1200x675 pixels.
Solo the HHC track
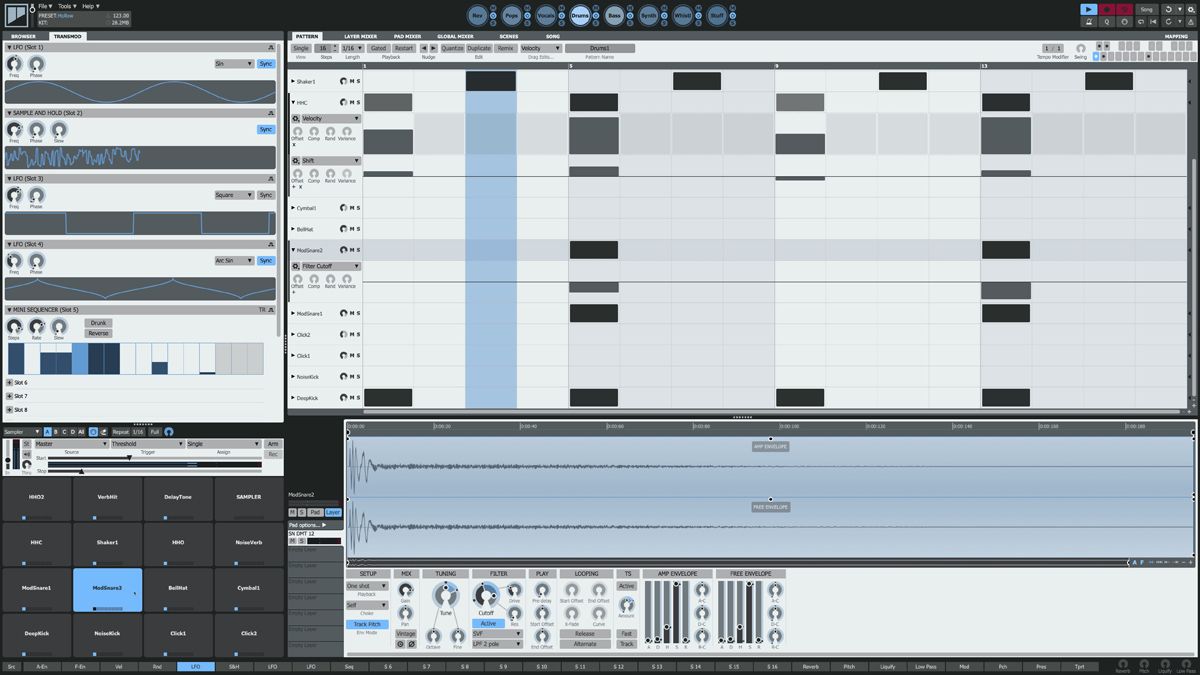tap(359, 102)
